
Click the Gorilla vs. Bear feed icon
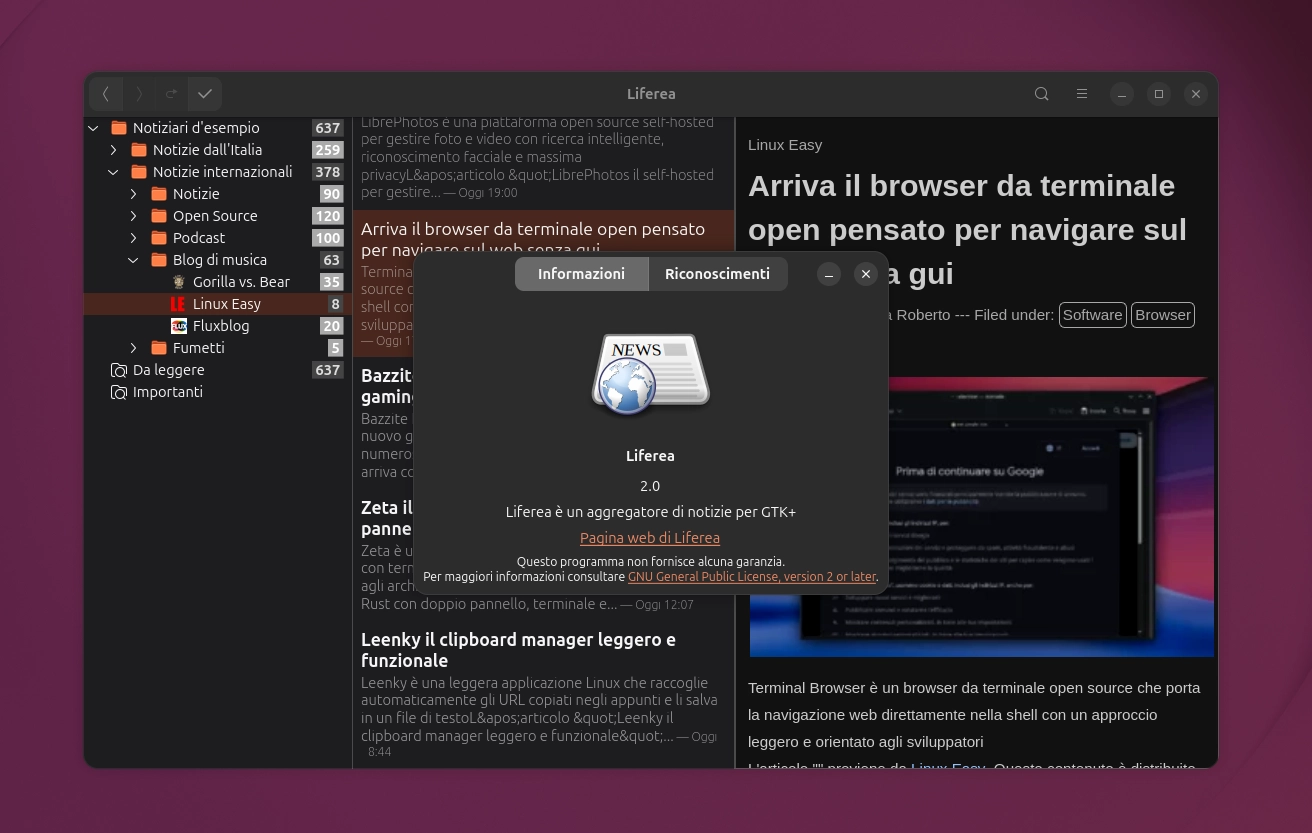(x=179, y=282)
